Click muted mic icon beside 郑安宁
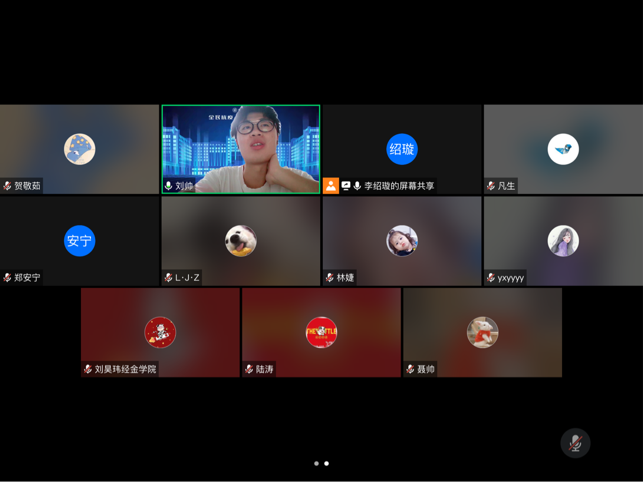This screenshot has width=643, height=482. (8, 278)
